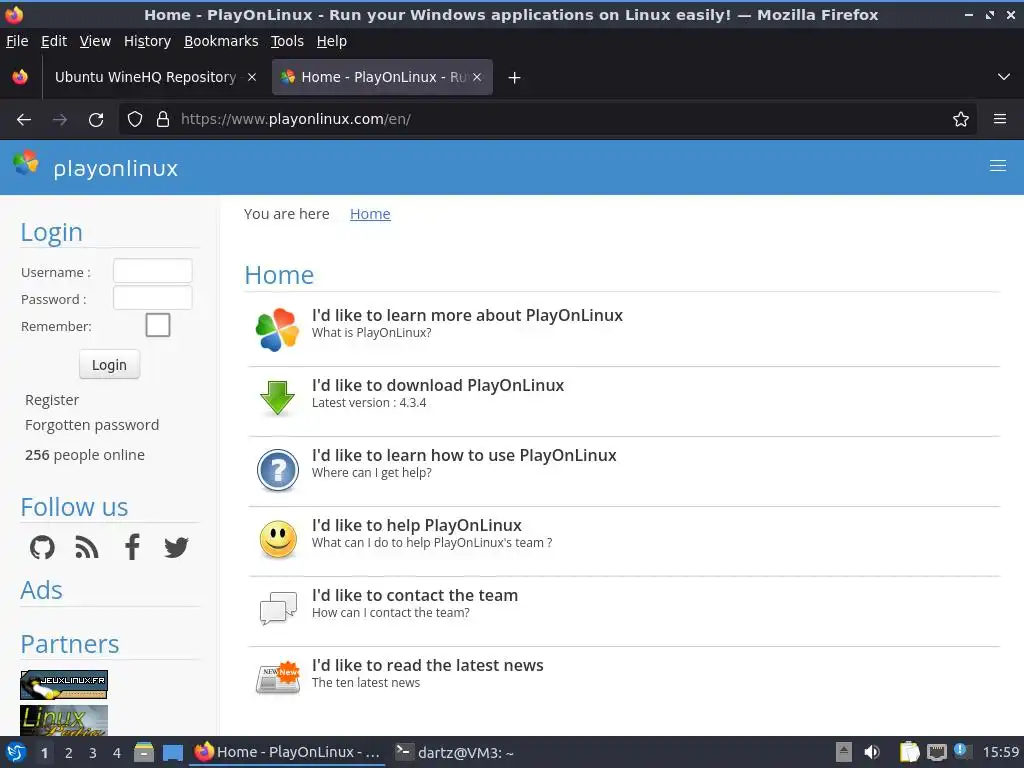Open the Firefox View pinned tab
This screenshot has width=1024, height=768.
tap(20, 77)
